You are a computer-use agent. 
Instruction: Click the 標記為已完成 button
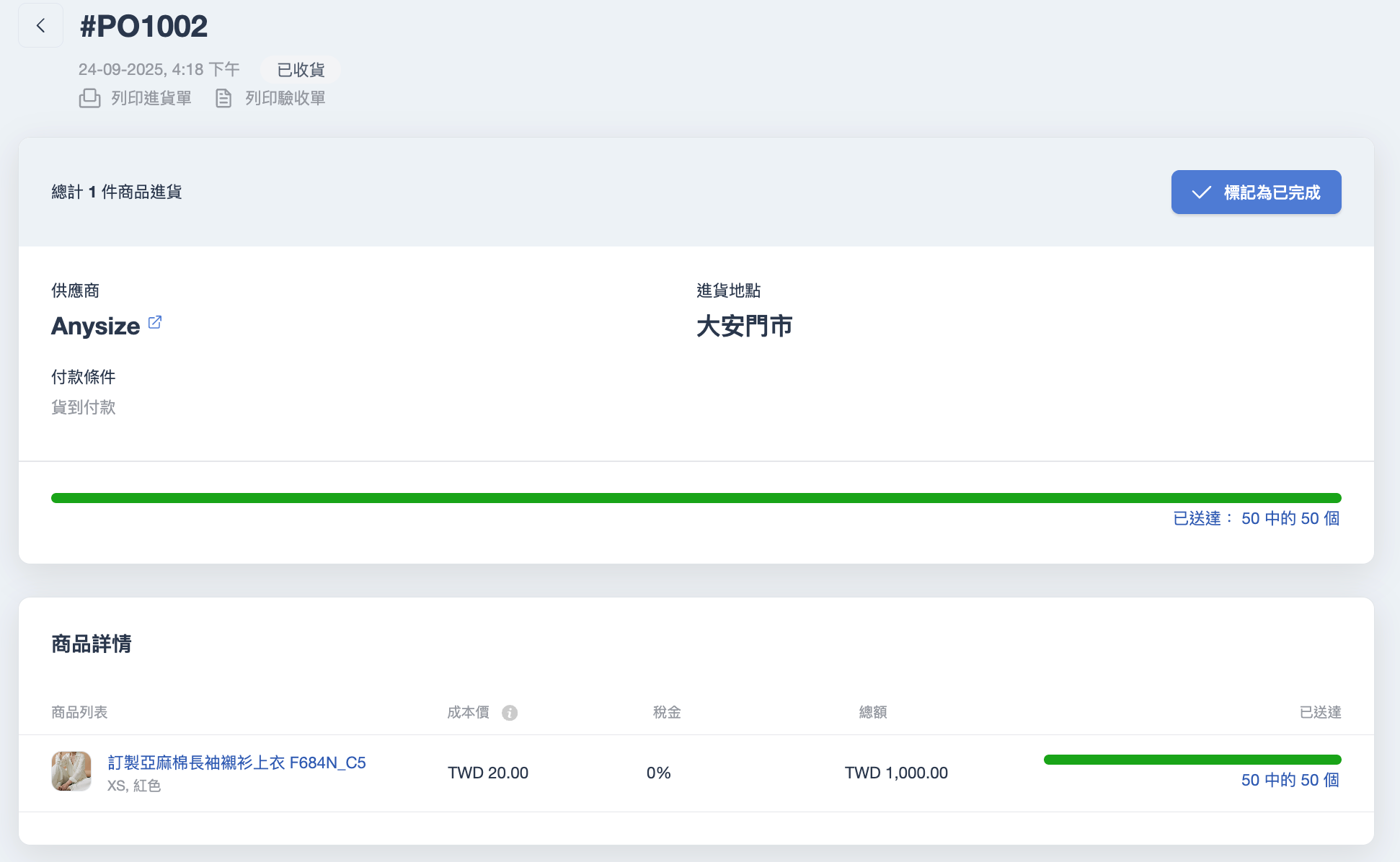(x=1256, y=192)
